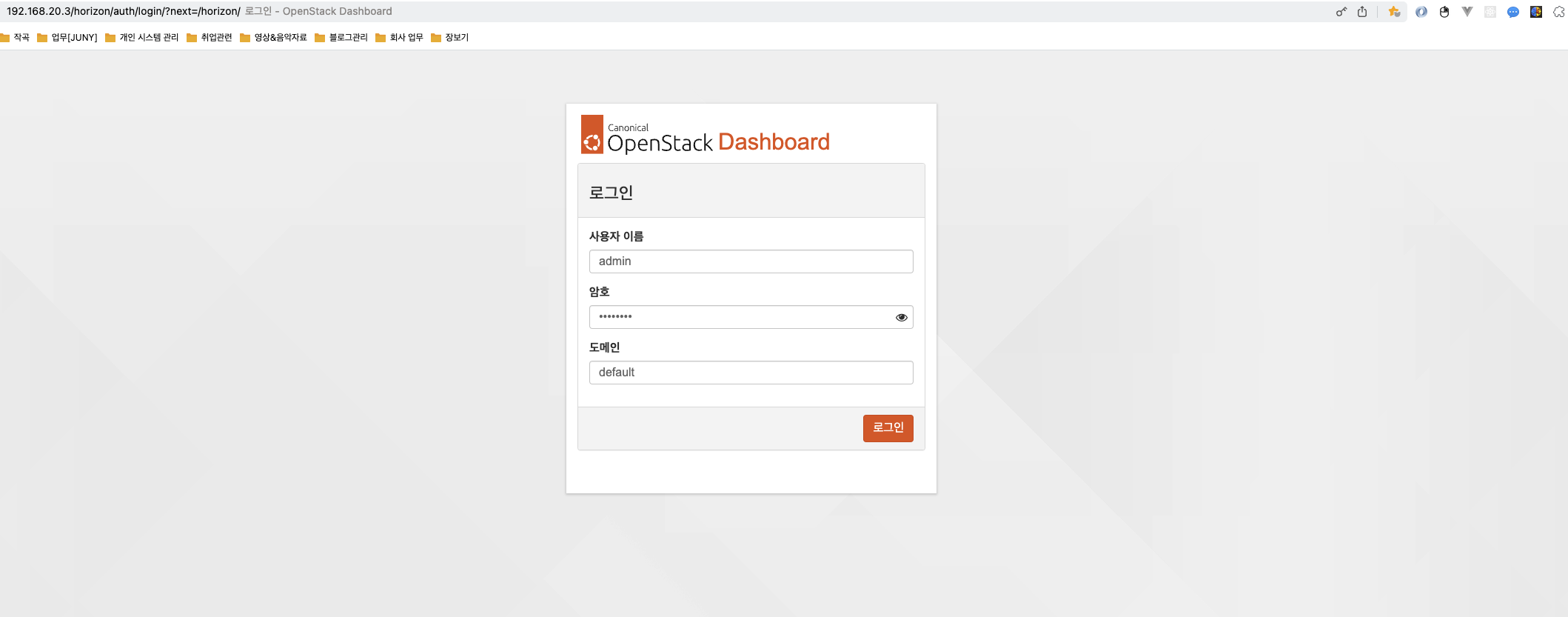Open the 취업관련 bookmark folder
The height and width of the screenshot is (617, 1568).
point(210,38)
